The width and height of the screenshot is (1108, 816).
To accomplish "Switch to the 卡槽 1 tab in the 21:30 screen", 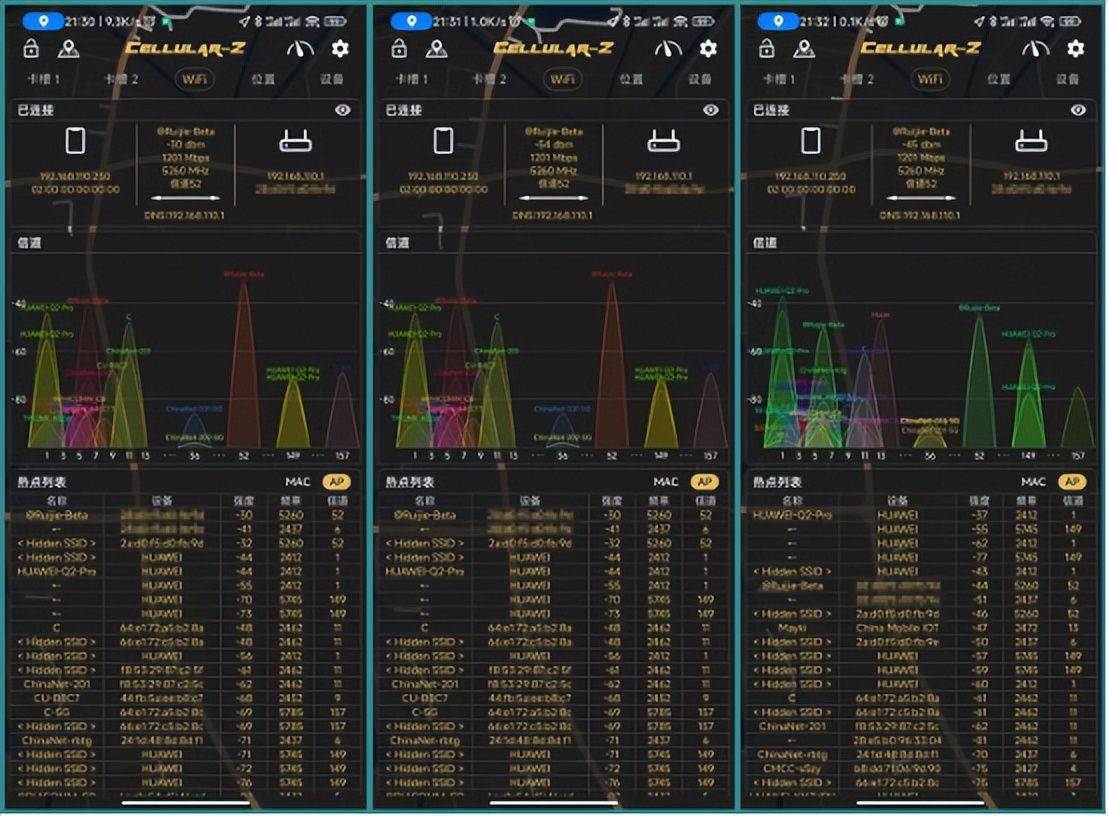I will pyautogui.click(x=44, y=79).
